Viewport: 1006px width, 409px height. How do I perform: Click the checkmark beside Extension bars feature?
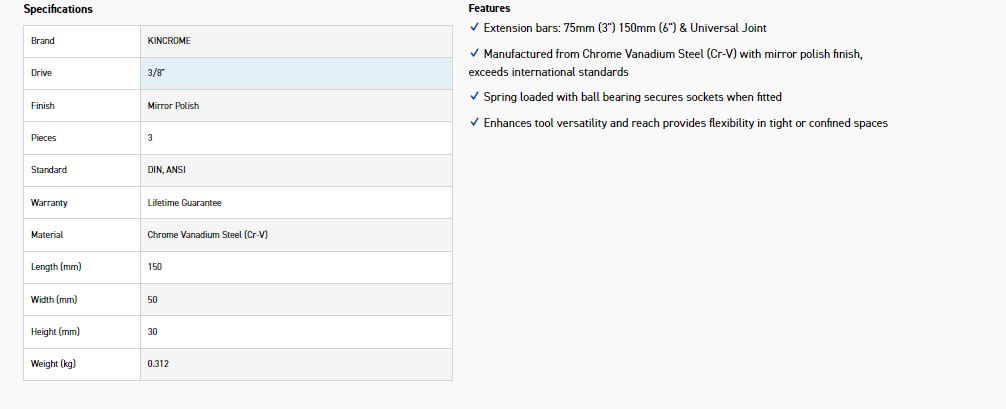tap(474, 28)
